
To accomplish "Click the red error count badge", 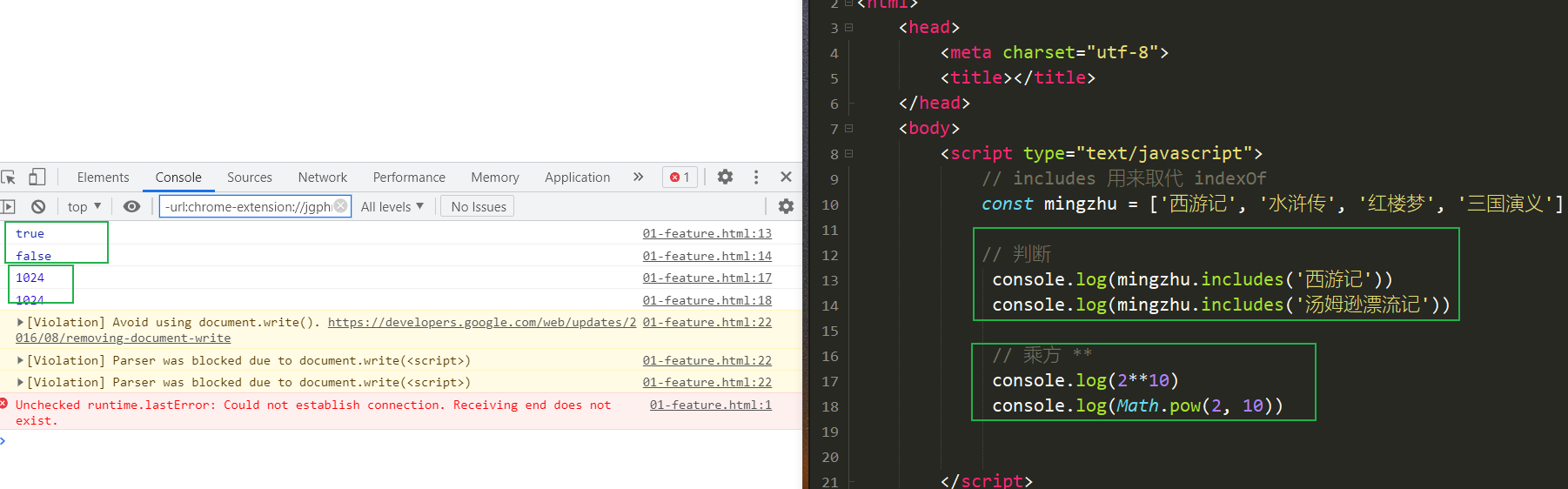I will (x=680, y=177).
